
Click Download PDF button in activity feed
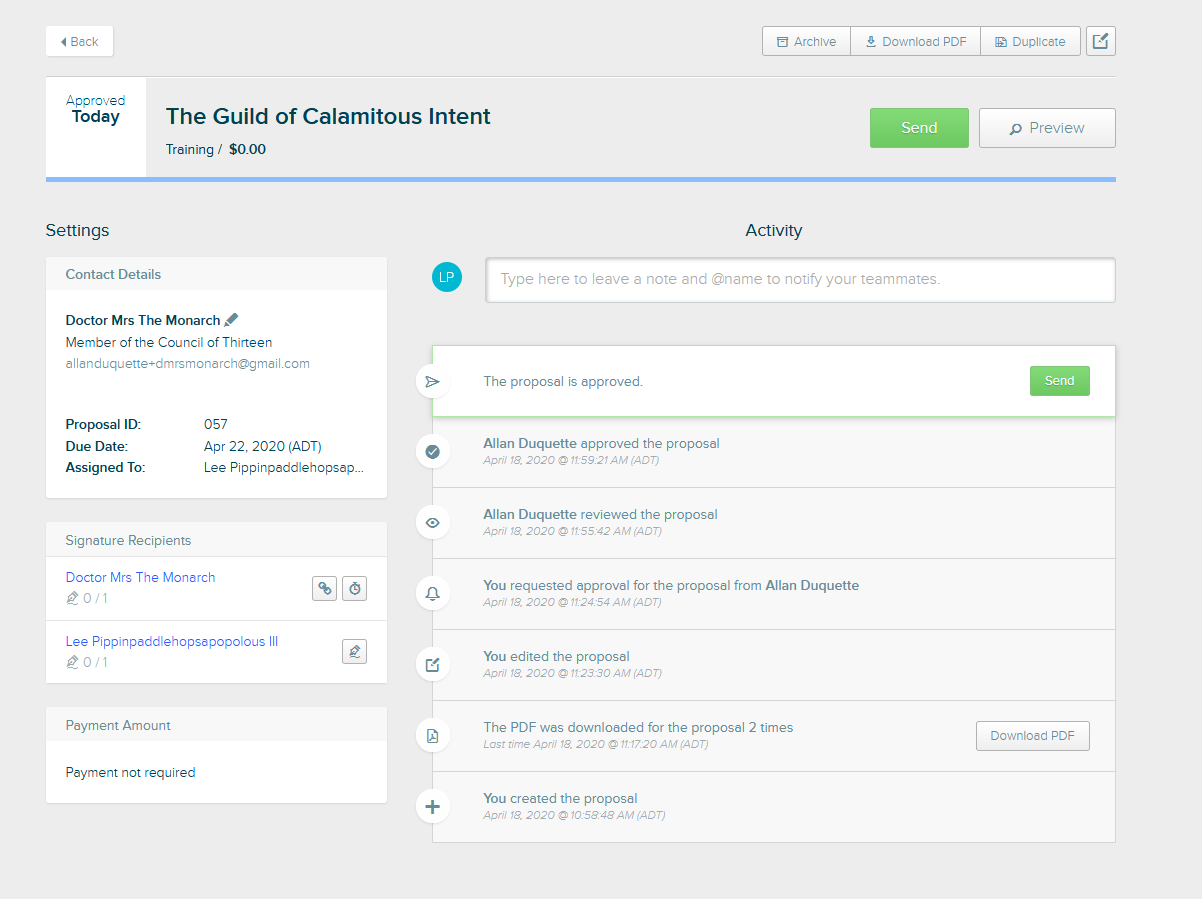(1032, 736)
